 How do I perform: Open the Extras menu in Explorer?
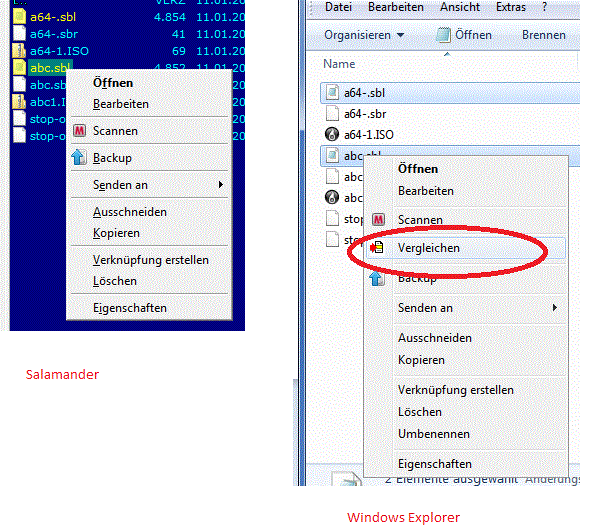click(511, 7)
